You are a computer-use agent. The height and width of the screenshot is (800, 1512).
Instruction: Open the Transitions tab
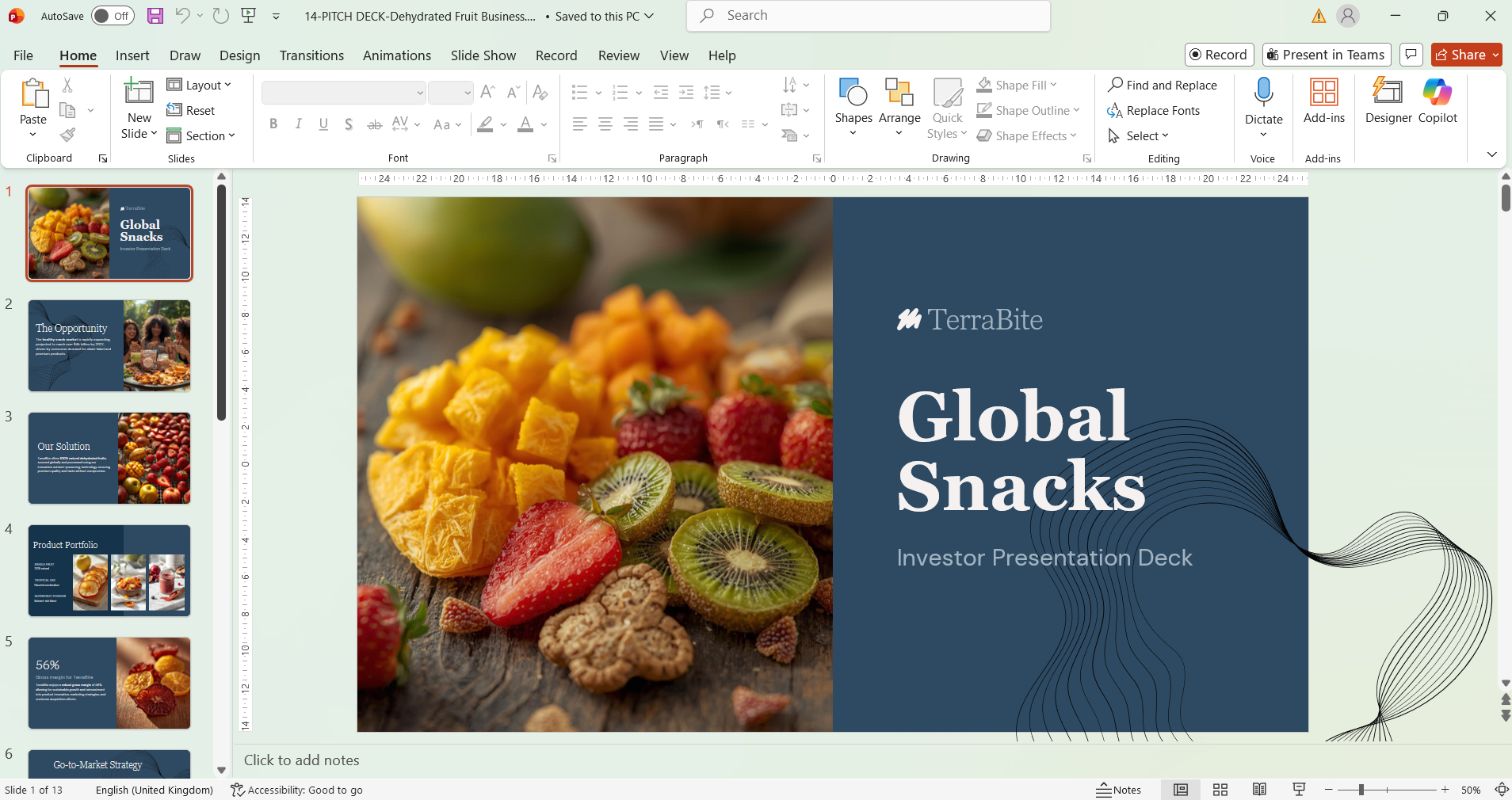click(311, 55)
